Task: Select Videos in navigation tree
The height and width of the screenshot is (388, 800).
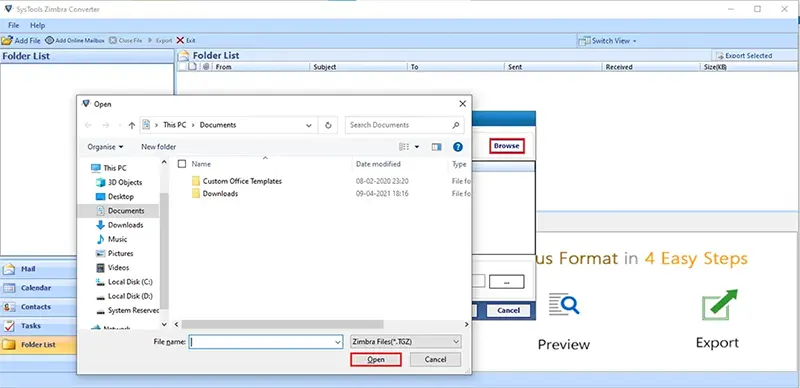Action: [x=118, y=268]
